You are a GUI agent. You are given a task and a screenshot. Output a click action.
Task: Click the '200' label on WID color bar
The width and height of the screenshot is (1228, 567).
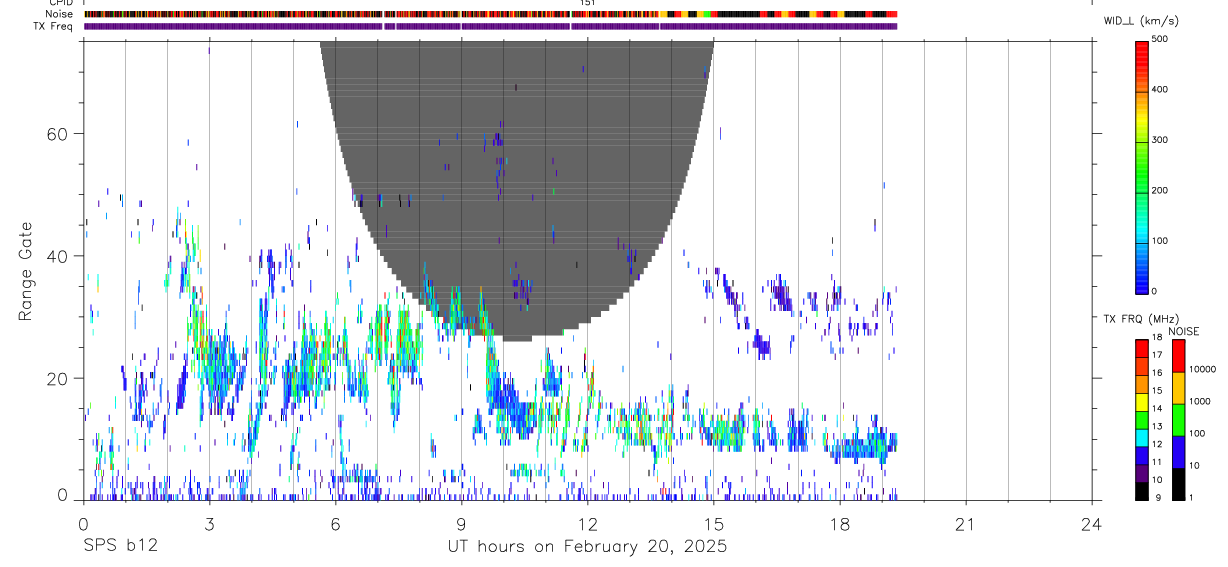[x=1160, y=190]
